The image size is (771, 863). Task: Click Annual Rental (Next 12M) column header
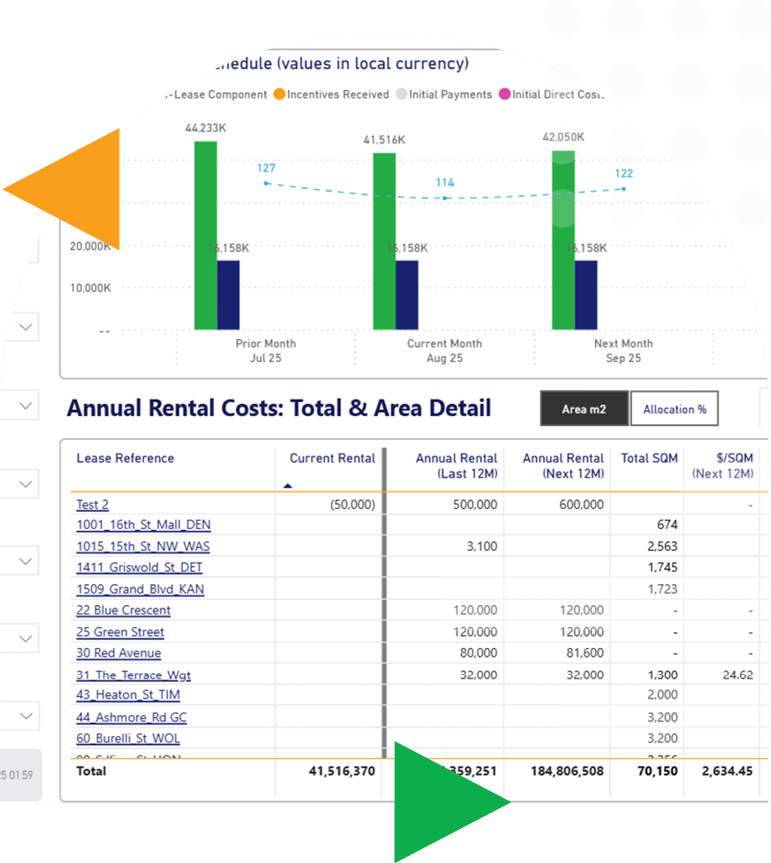tap(563, 465)
